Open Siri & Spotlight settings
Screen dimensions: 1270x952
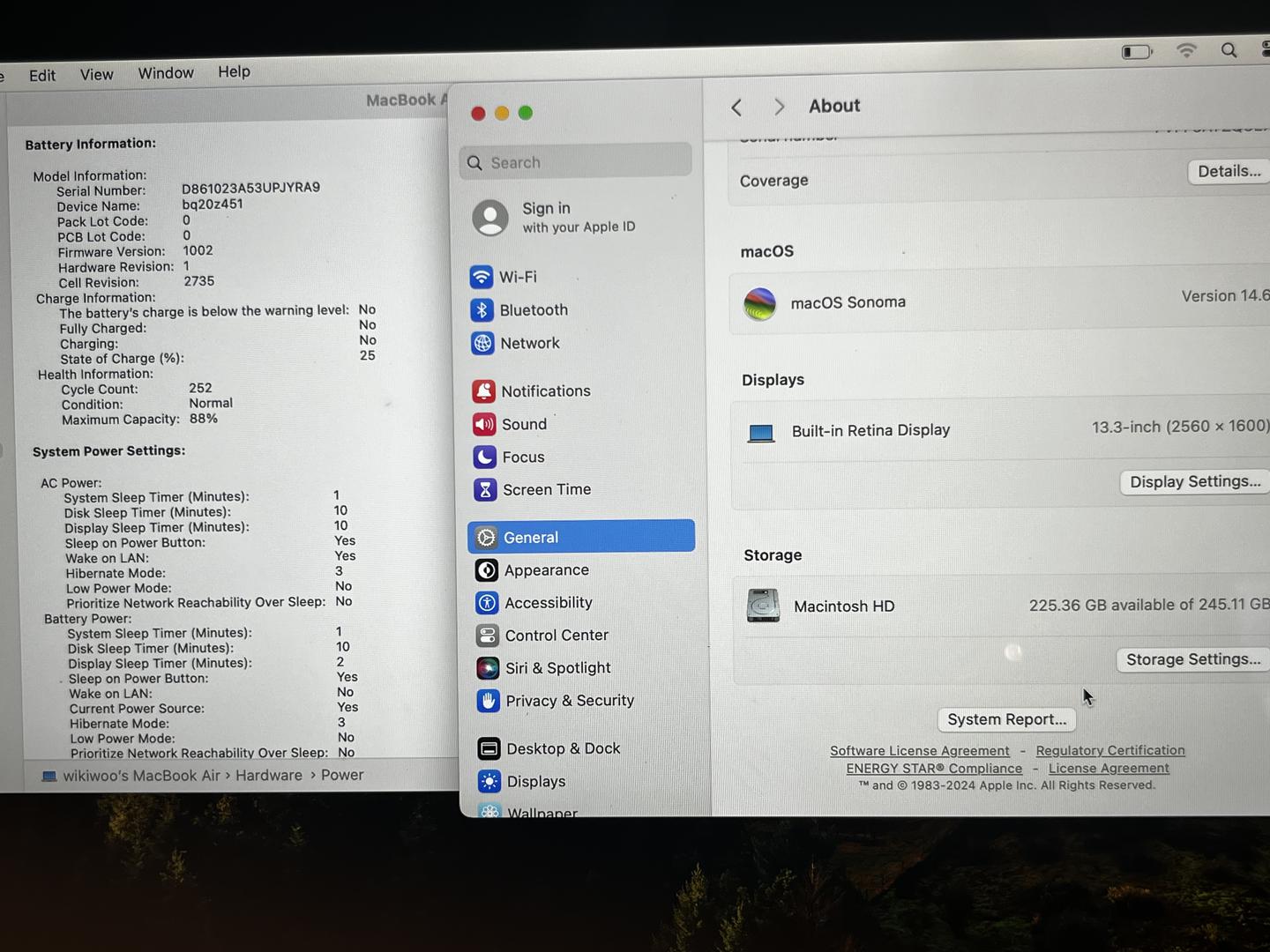click(543, 668)
